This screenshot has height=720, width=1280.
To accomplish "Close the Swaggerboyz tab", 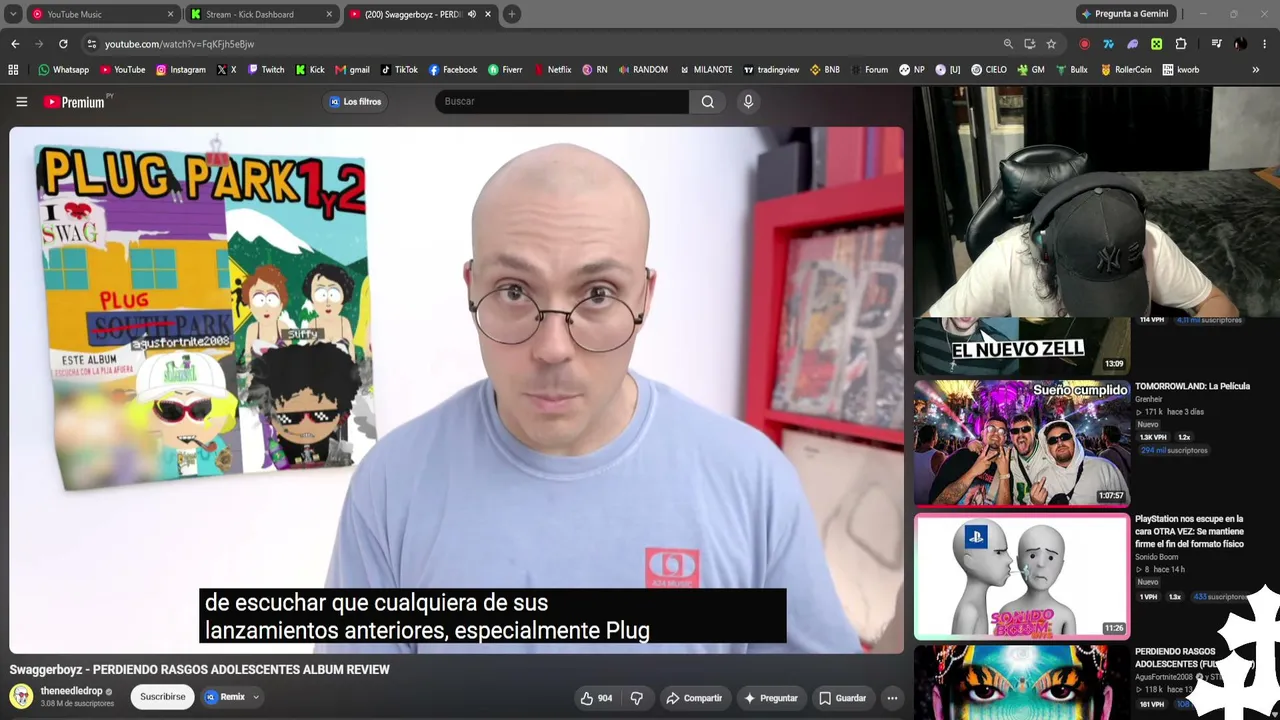I will tap(488, 14).
